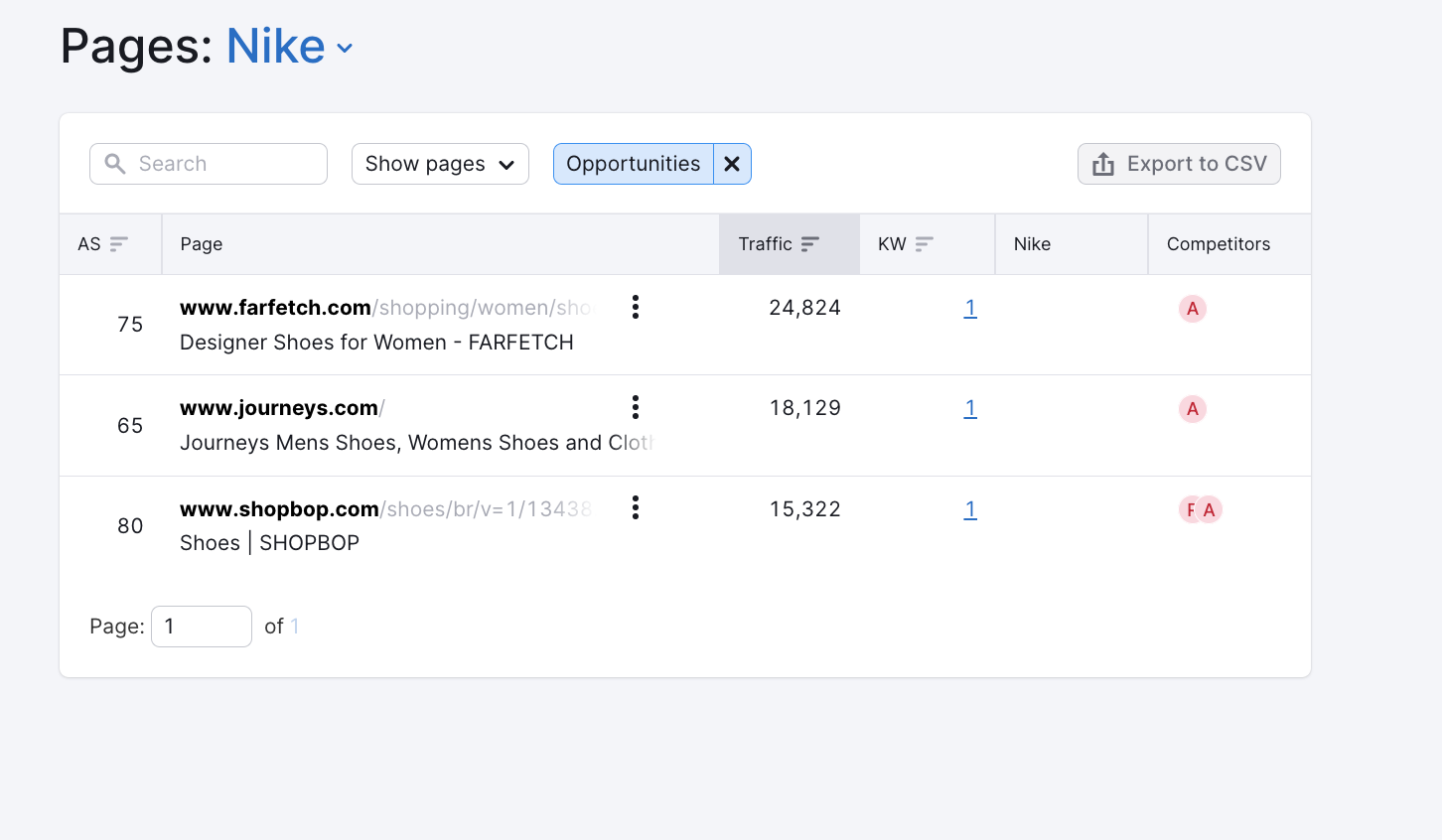1442x840 pixels.
Task: Click Export to CSV button
Action: tap(1179, 164)
